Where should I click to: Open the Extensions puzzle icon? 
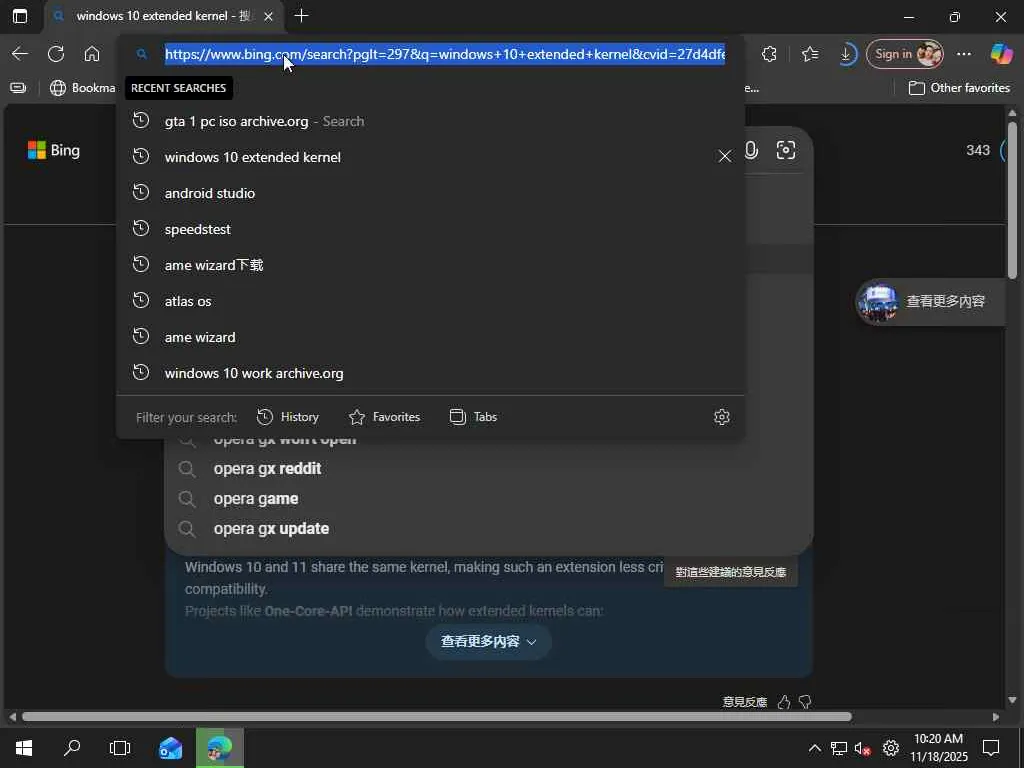[769, 54]
